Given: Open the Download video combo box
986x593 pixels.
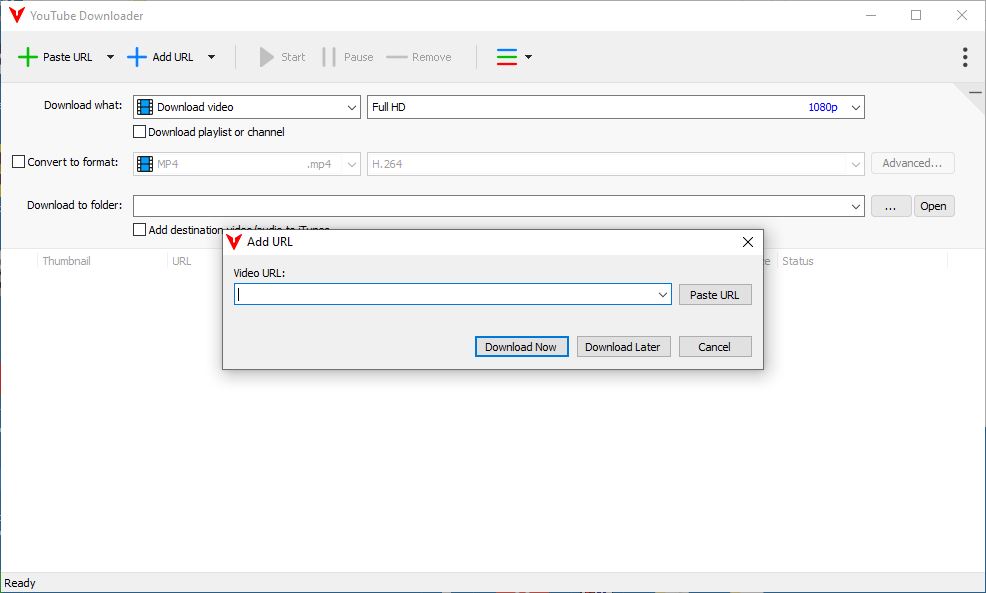Looking at the screenshot, I should (x=246, y=107).
